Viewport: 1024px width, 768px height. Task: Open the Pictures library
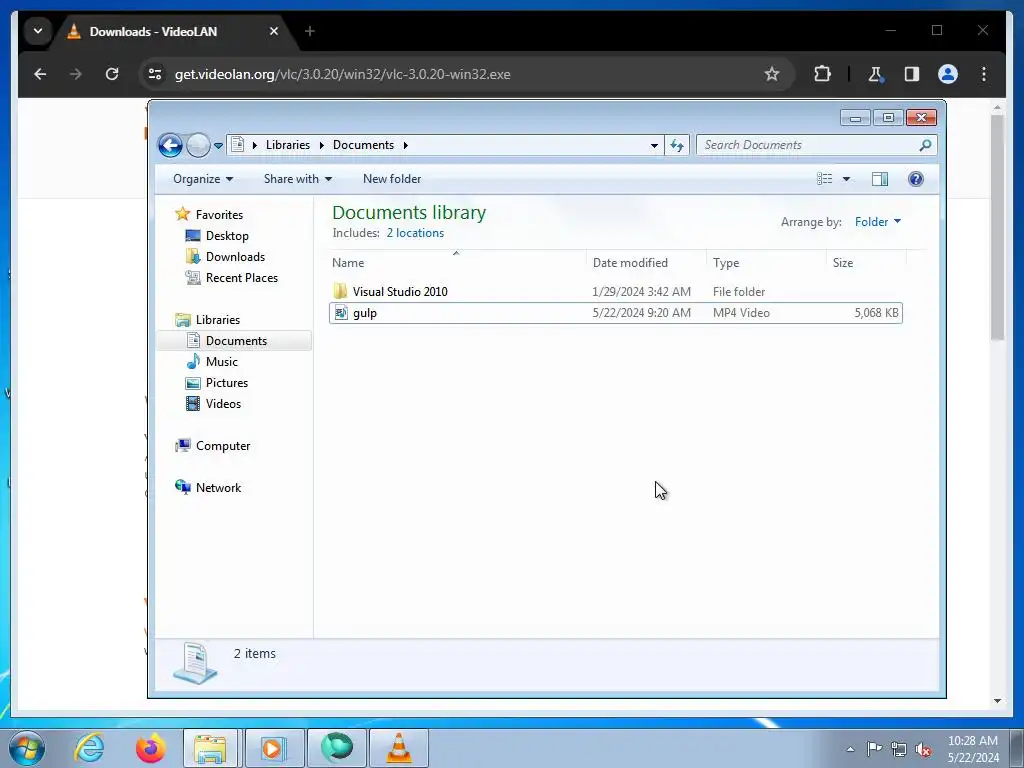click(x=227, y=383)
